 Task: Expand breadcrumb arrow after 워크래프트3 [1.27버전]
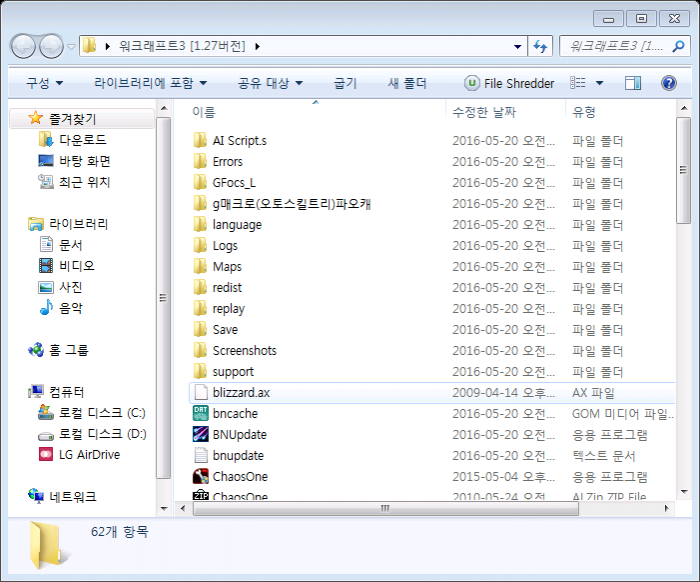257,46
